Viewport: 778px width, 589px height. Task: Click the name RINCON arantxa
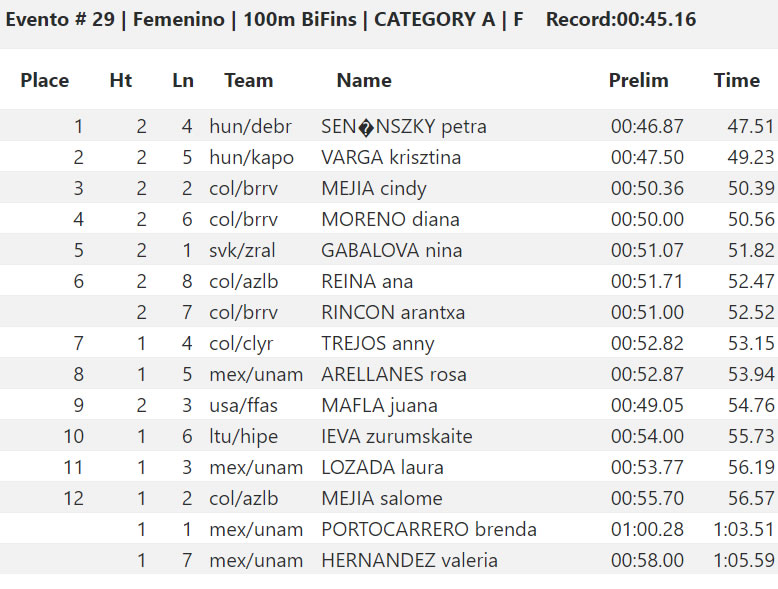[x=393, y=313]
